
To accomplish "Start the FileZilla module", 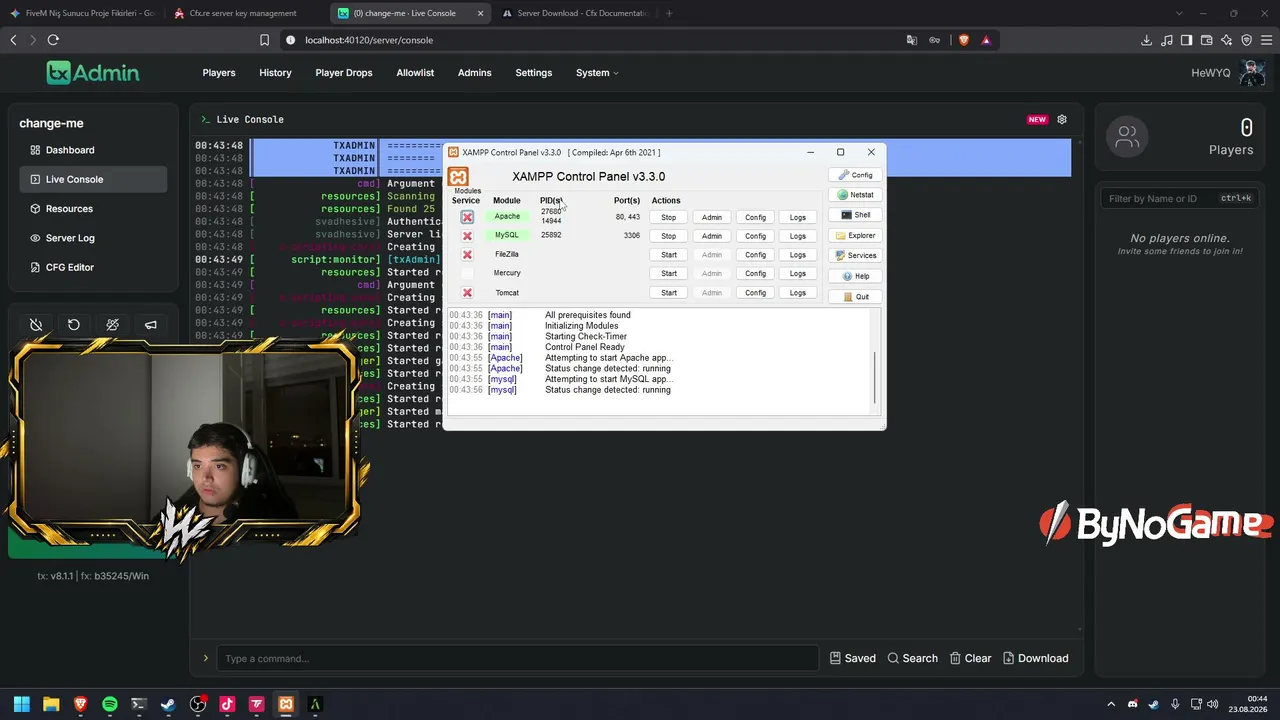I will click(x=668, y=255).
